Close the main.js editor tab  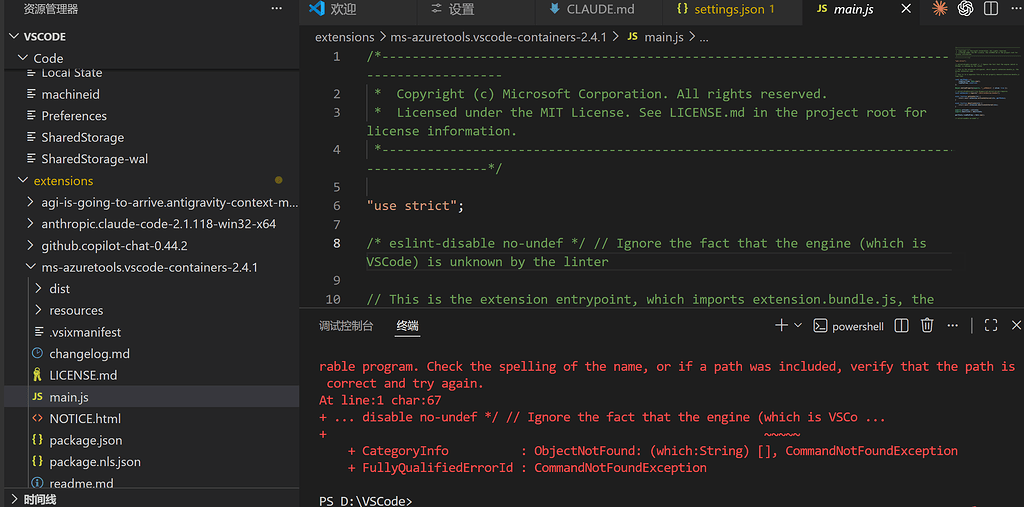906,9
